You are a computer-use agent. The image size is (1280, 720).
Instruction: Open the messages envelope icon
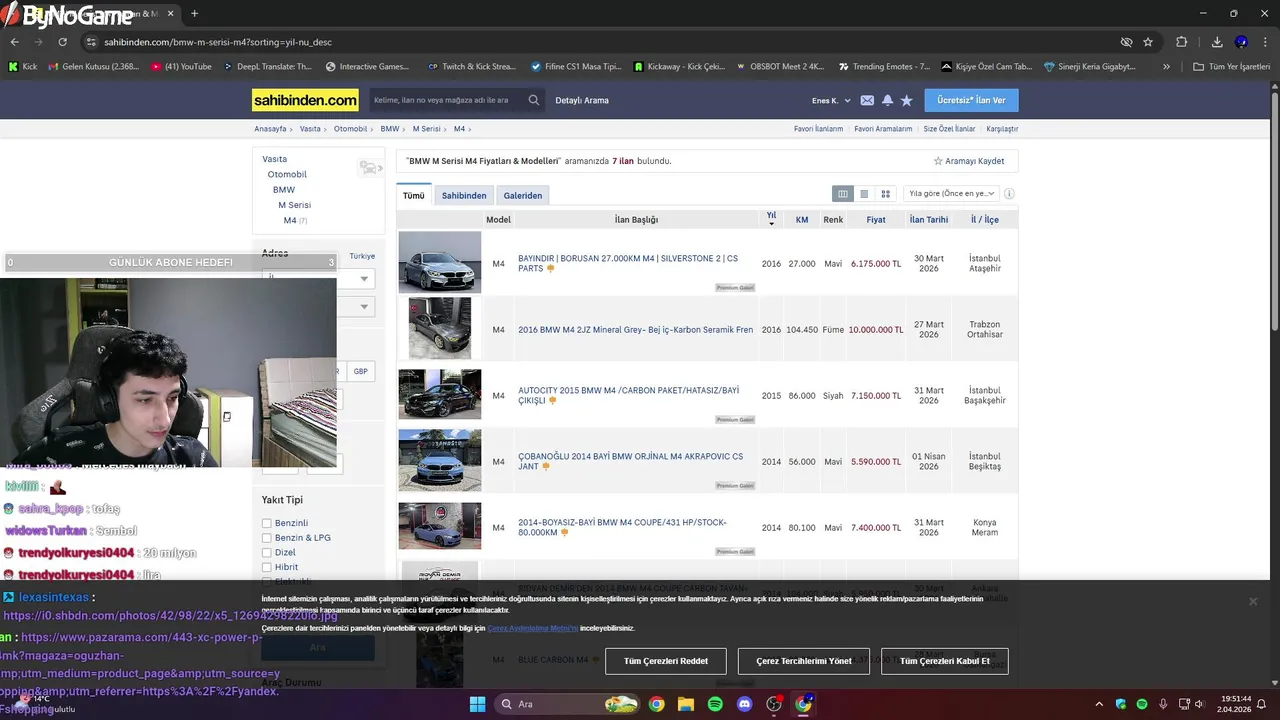pyautogui.click(x=867, y=100)
